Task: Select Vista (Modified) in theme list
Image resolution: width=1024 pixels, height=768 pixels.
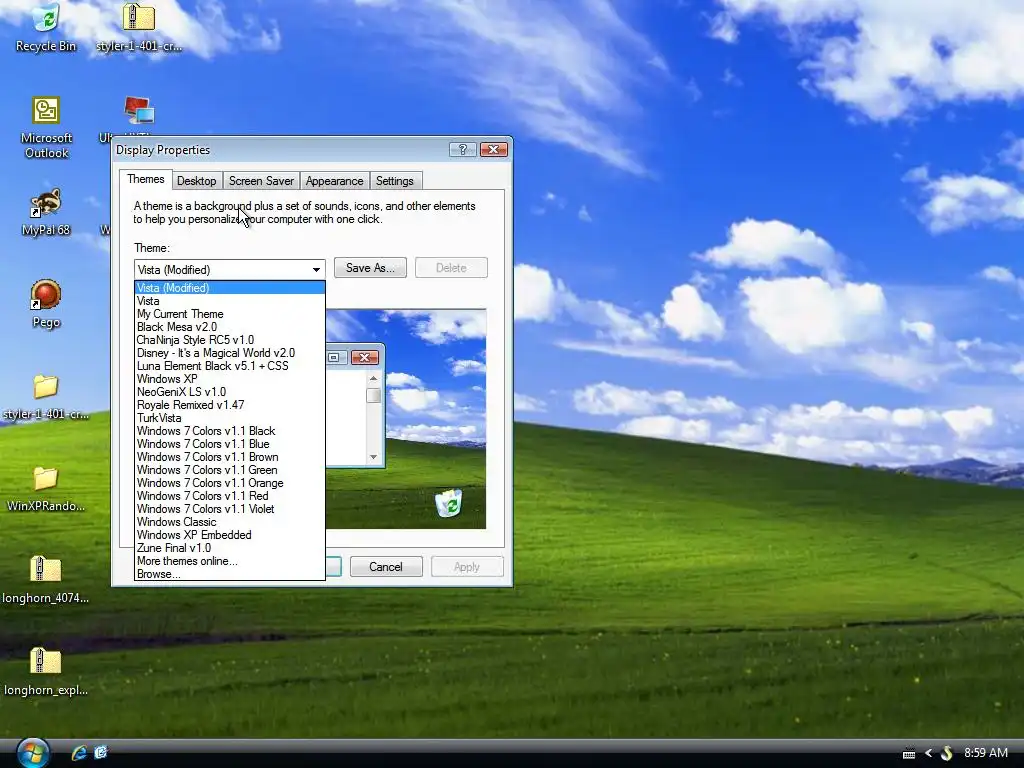Action: point(230,288)
